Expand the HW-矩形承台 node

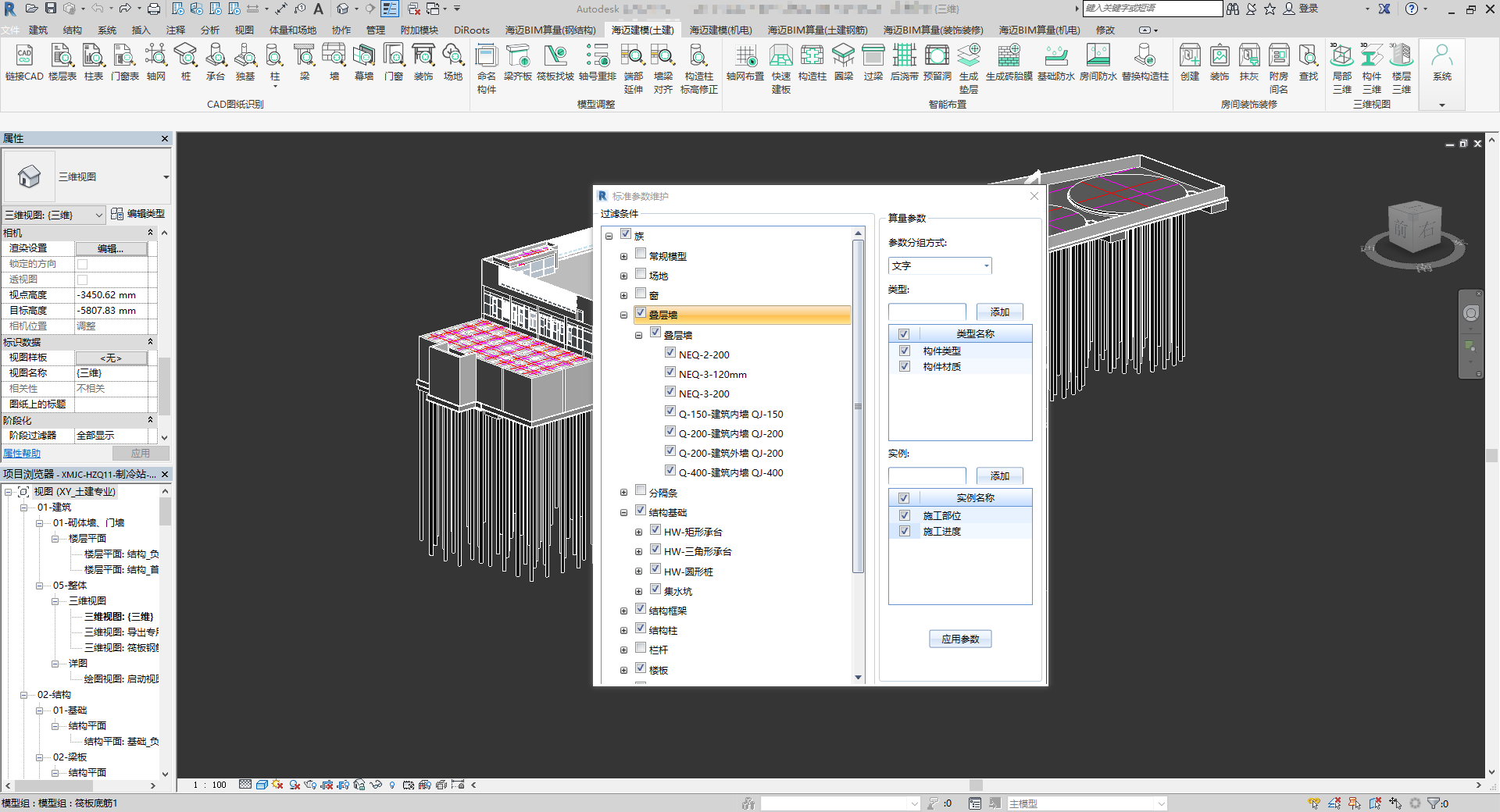[x=638, y=532]
